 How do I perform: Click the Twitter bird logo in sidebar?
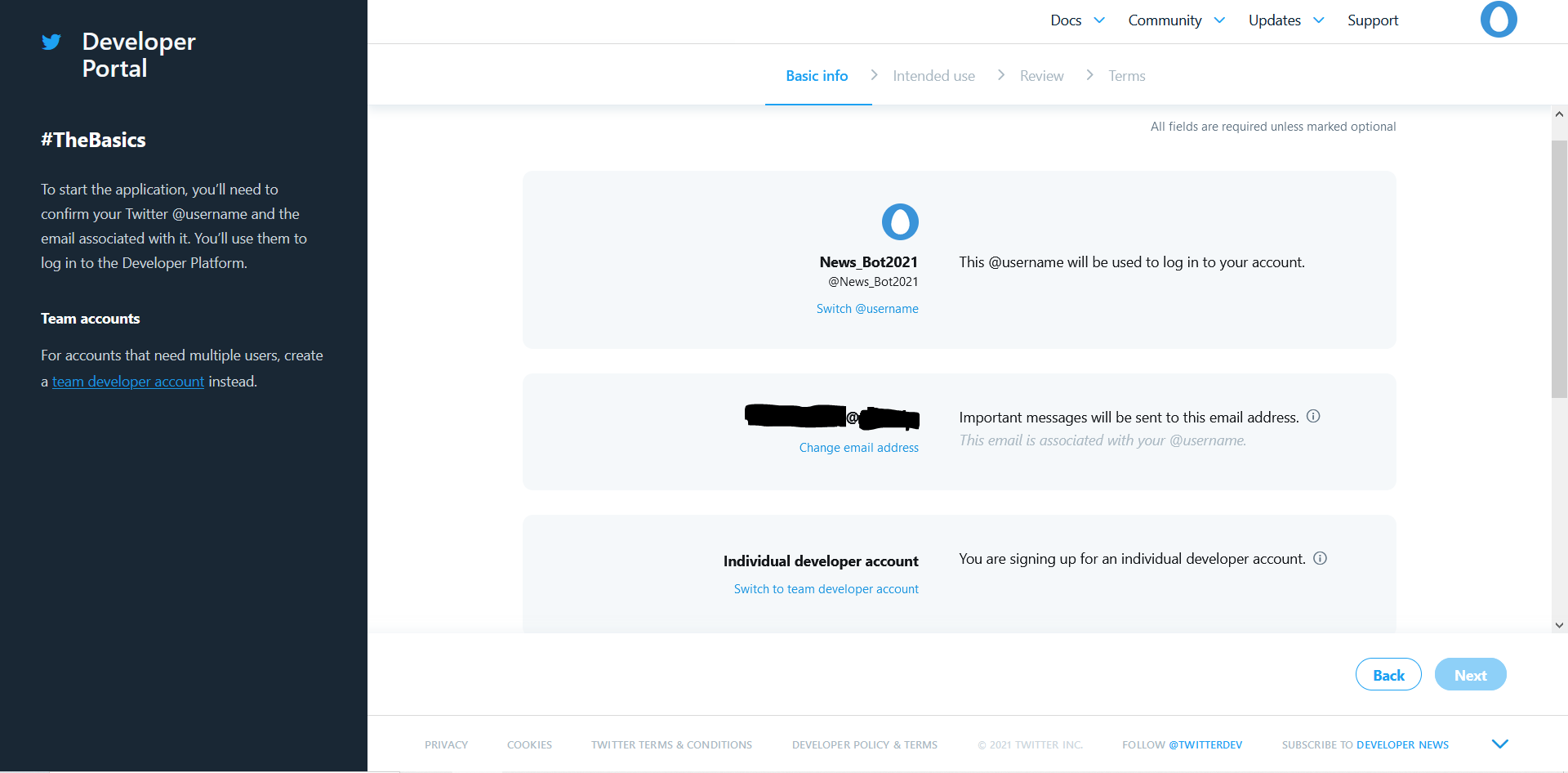(51, 42)
